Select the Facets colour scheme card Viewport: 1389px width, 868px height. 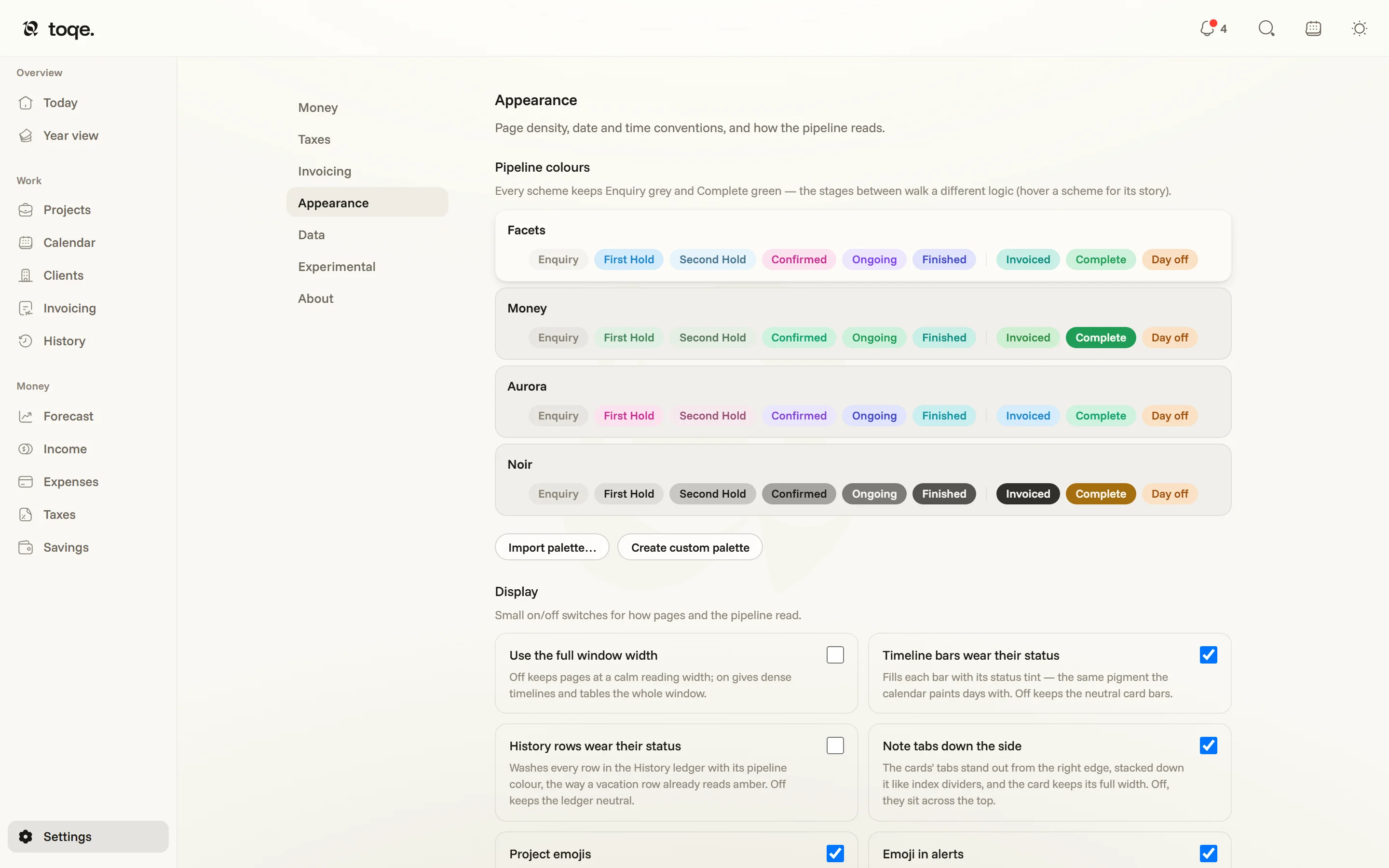tap(863, 246)
